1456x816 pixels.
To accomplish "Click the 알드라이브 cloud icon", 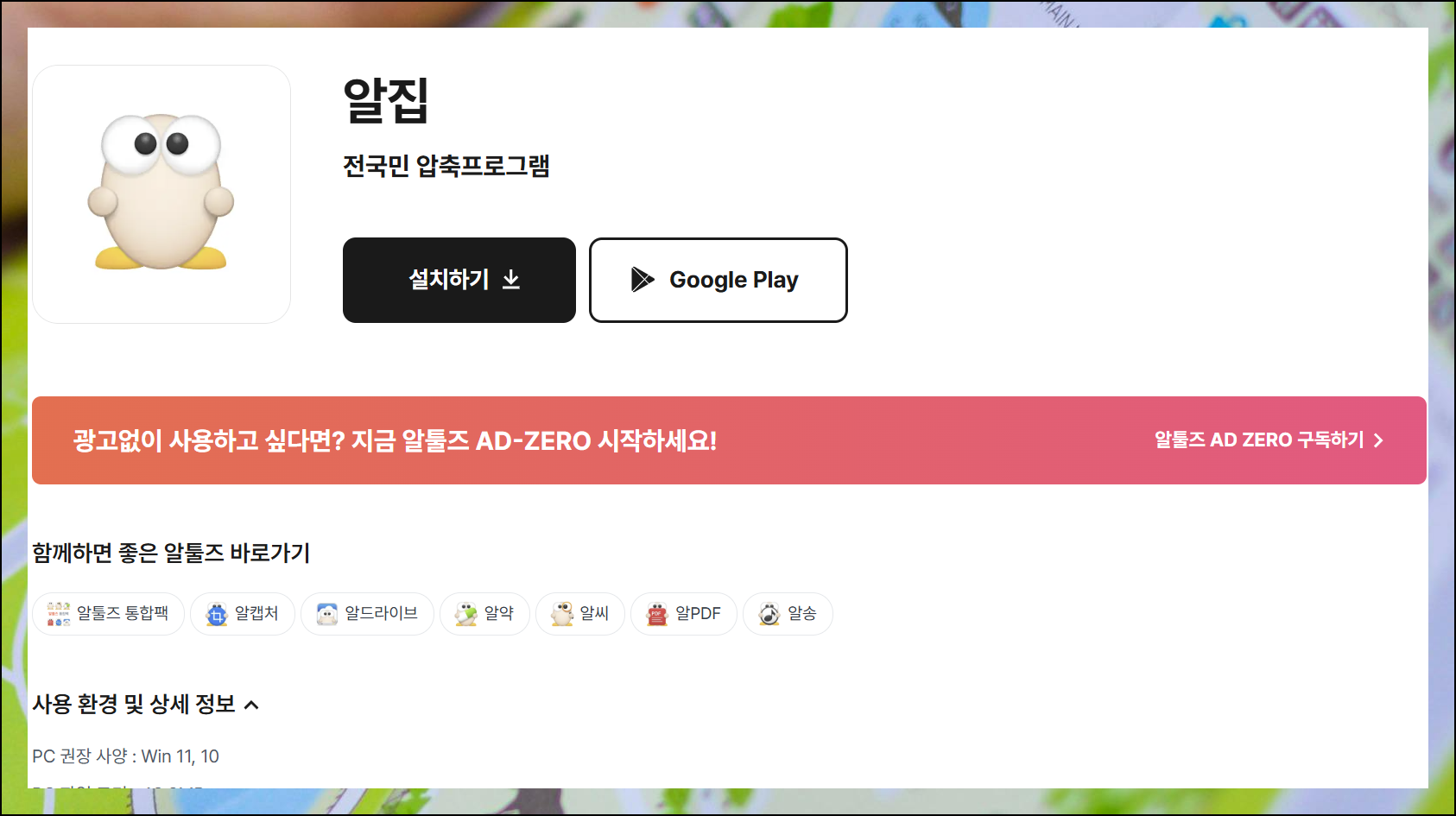I will pos(327,614).
